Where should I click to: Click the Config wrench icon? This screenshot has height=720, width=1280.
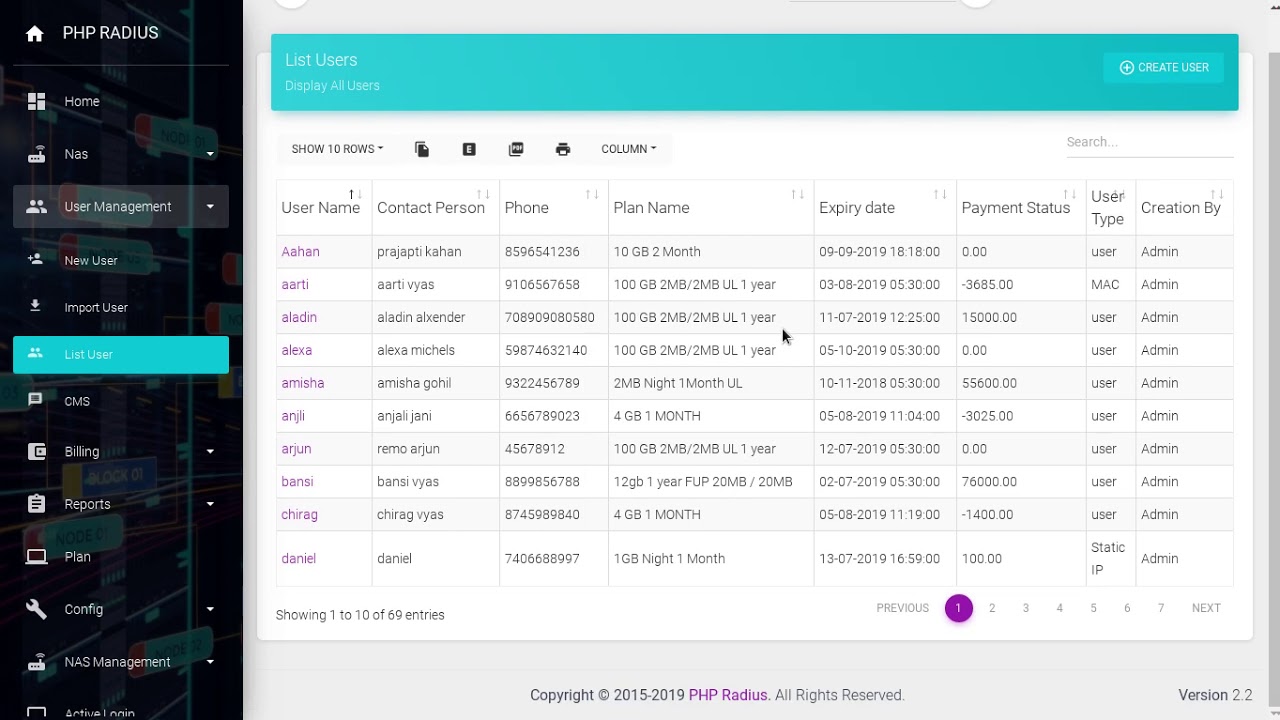[x=37, y=609]
